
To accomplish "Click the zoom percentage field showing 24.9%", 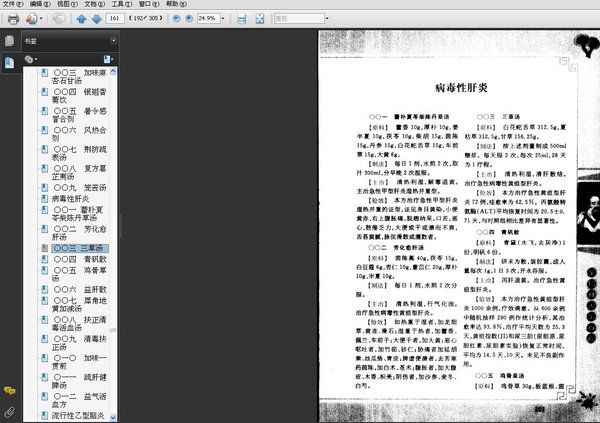I will point(208,18).
